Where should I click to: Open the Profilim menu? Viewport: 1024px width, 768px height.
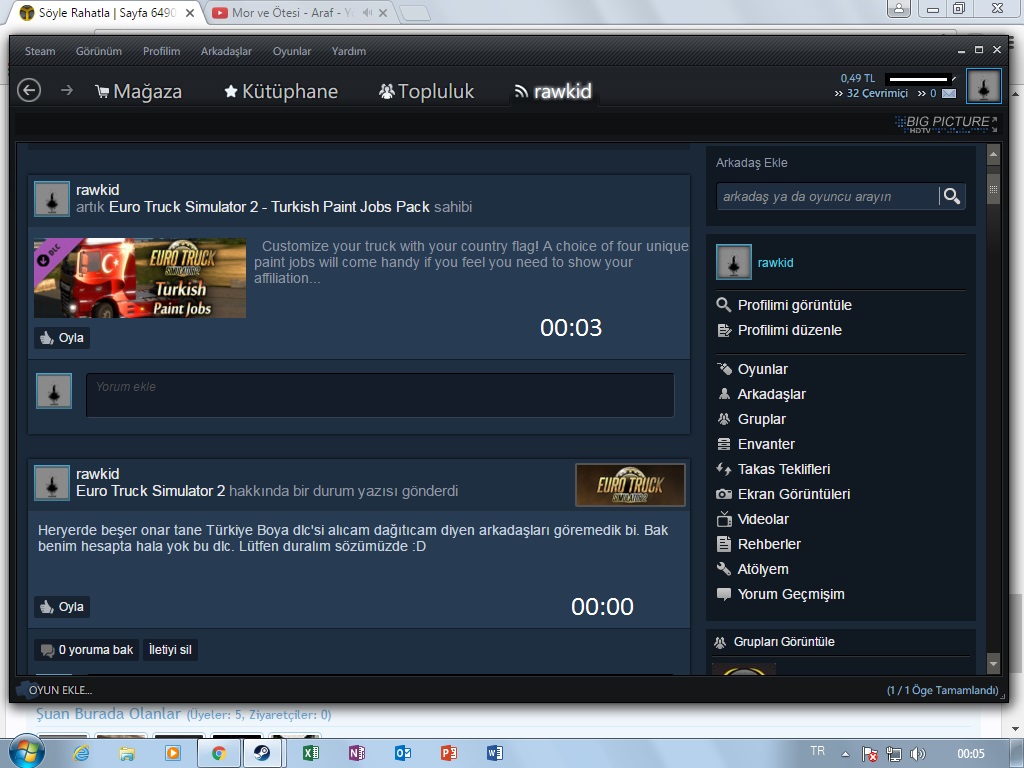(161, 51)
